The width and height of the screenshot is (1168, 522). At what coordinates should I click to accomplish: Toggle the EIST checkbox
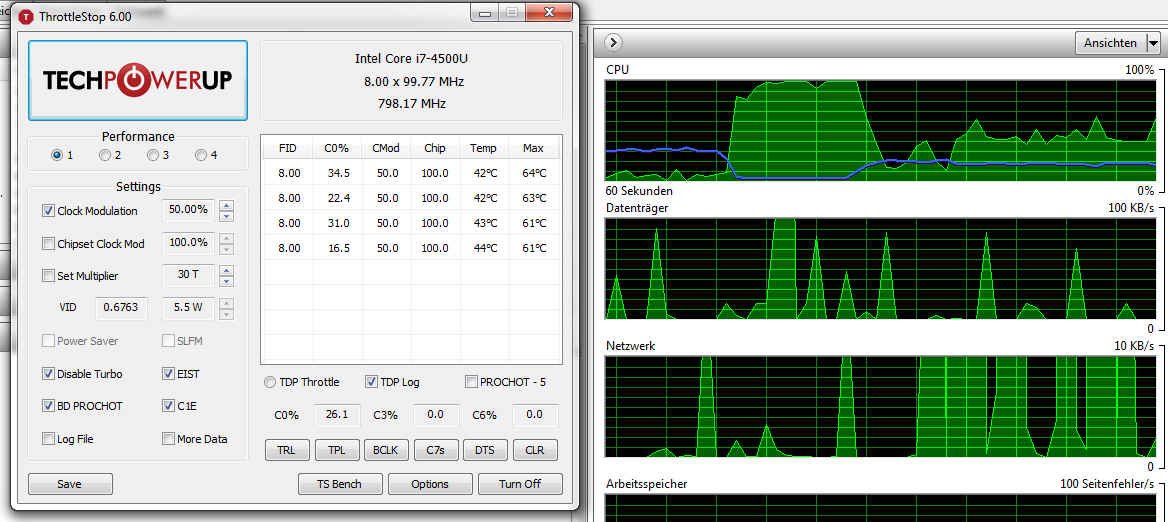[x=168, y=374]
